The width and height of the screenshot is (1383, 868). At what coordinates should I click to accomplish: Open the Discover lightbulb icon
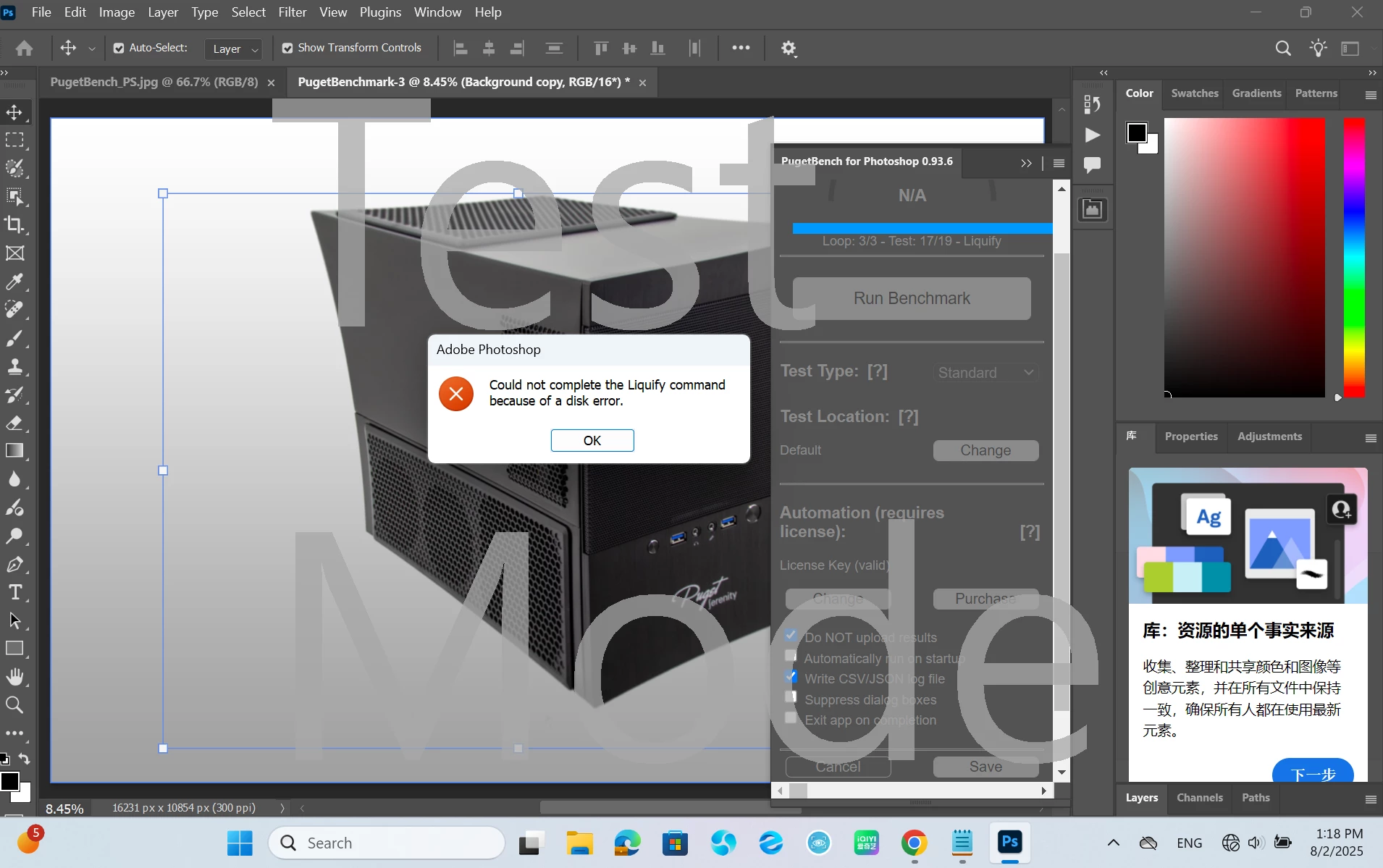point(1318,49)
